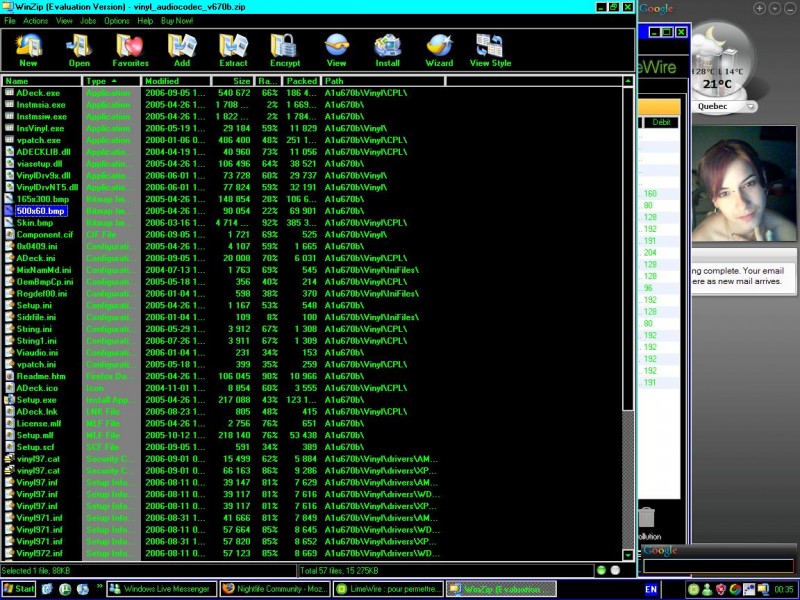The image size is (800, 600).
Task: Click the Open archive toolbar icon
Action: point(79,50)
